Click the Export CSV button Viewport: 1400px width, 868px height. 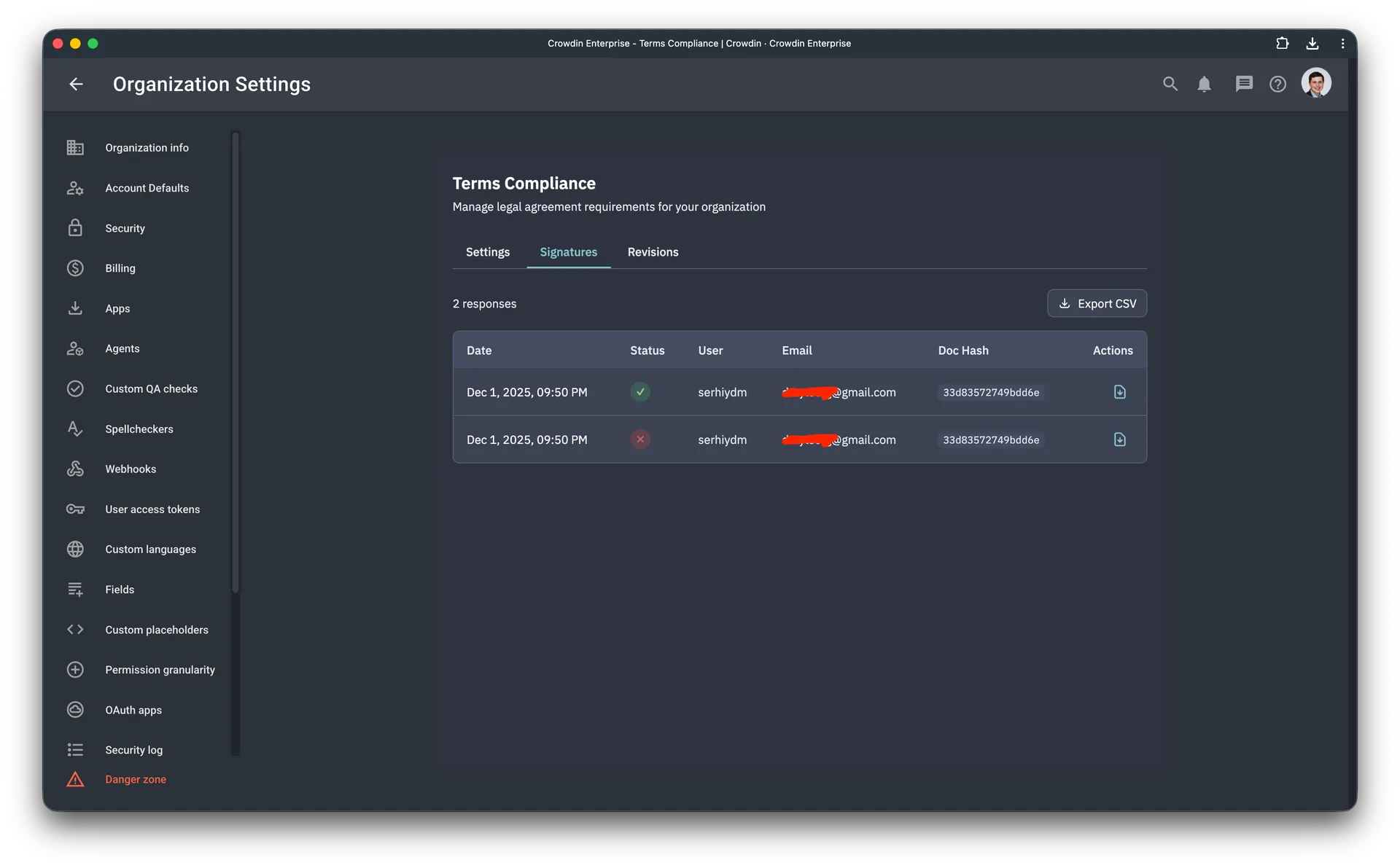[1097, 303]
